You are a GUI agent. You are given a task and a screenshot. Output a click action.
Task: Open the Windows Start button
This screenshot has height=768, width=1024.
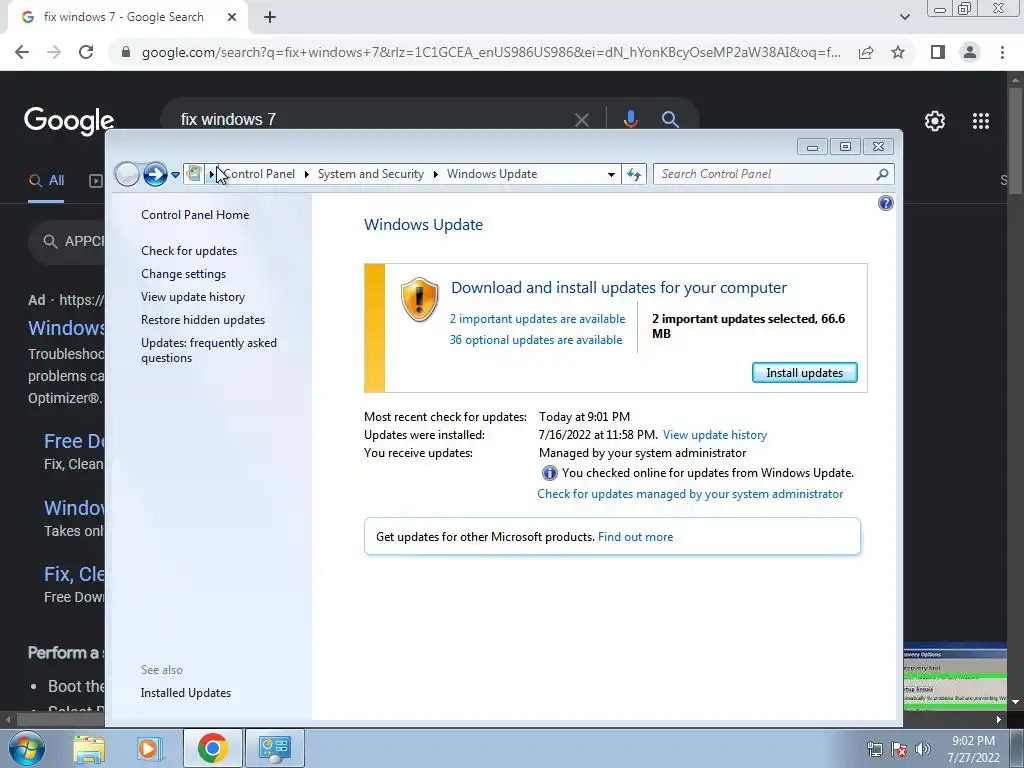pyautogui.click(x=27, y=748)
